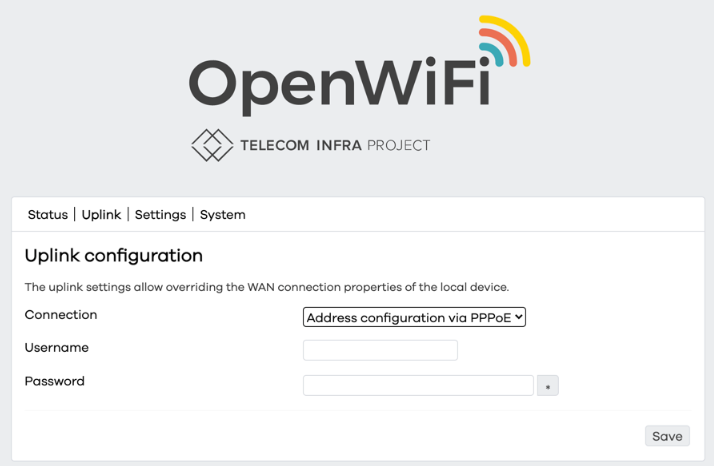Switch to the Uplink tab
Image resolution: width=714 pixels, height=466 pixels.
[101, 215]
